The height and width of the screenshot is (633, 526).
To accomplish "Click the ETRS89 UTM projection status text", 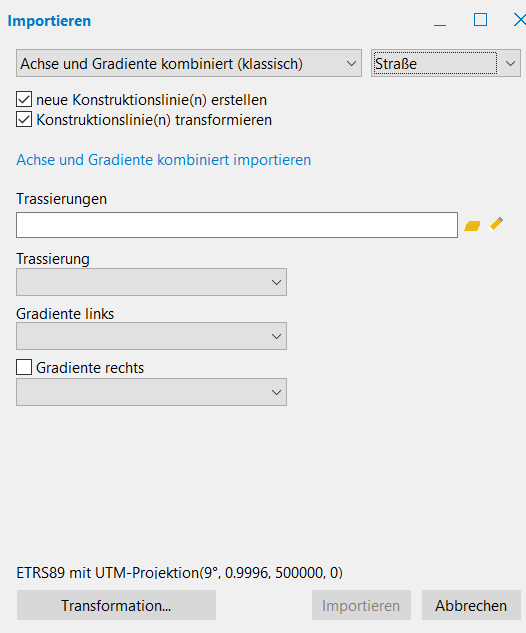I will click(x=180, y=572).
